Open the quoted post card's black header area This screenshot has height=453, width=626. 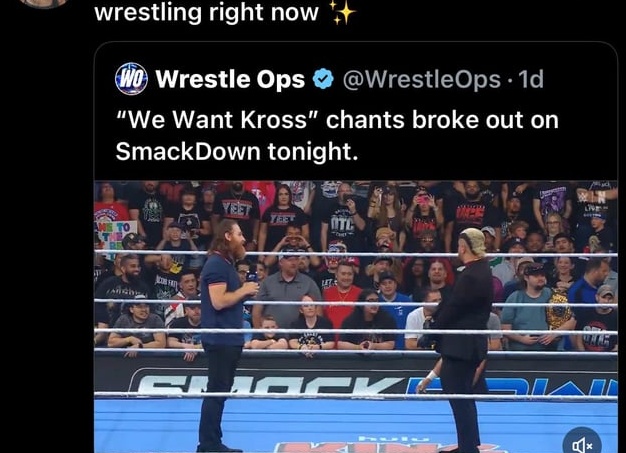pos(356,111)
